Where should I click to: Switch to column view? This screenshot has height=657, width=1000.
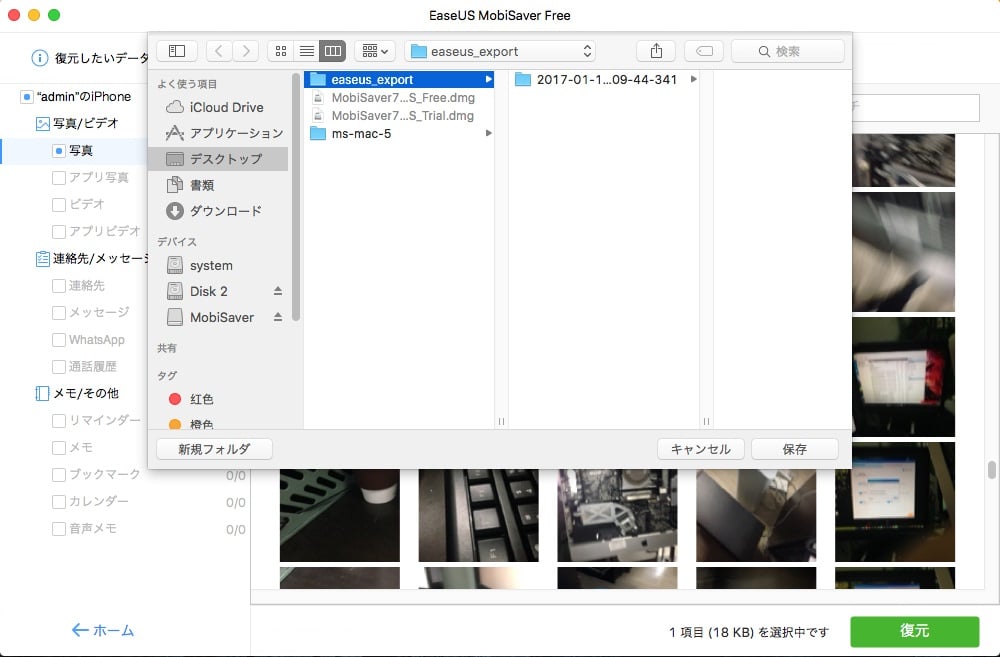pyautogui.click(x=333, y=51)
